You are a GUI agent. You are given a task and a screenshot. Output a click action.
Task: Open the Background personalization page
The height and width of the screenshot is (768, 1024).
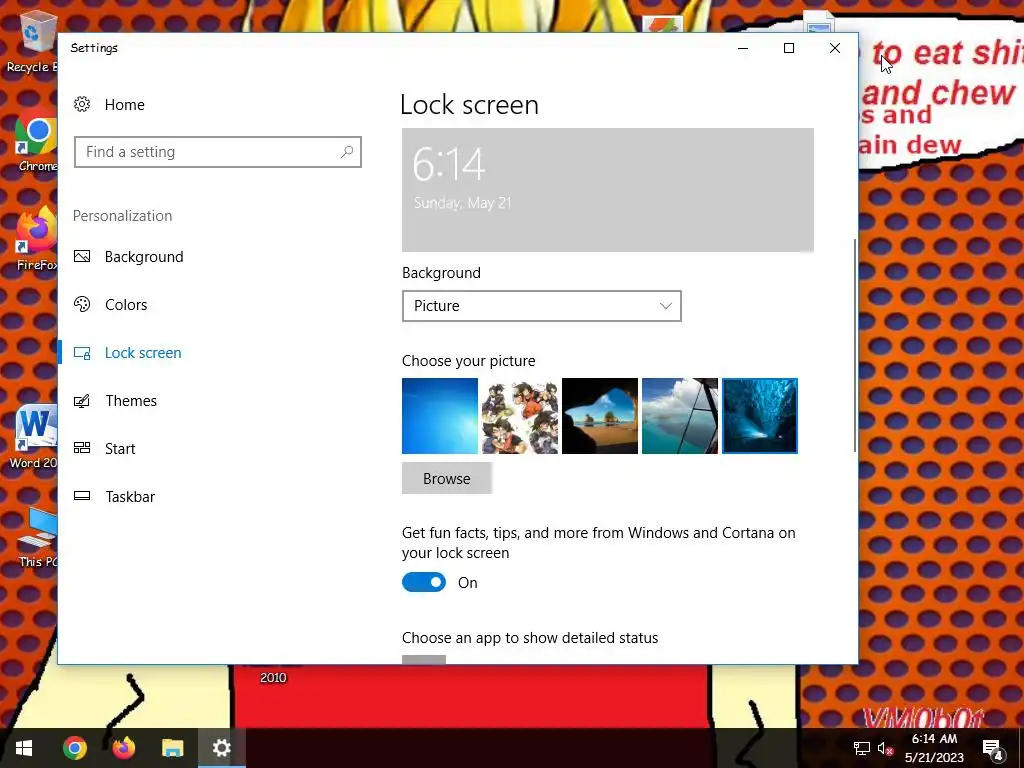[144, 257]
